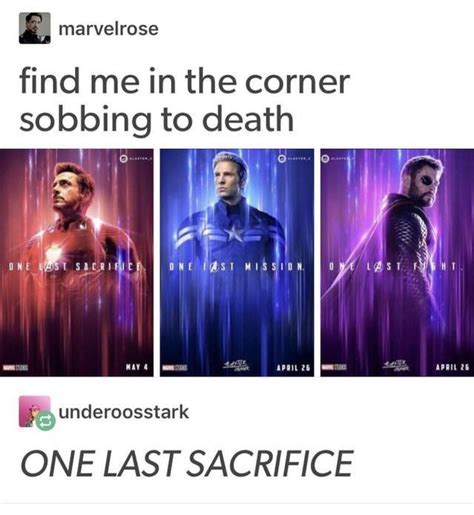Click the MAY 4 date on the red poster

click(137, 367)
